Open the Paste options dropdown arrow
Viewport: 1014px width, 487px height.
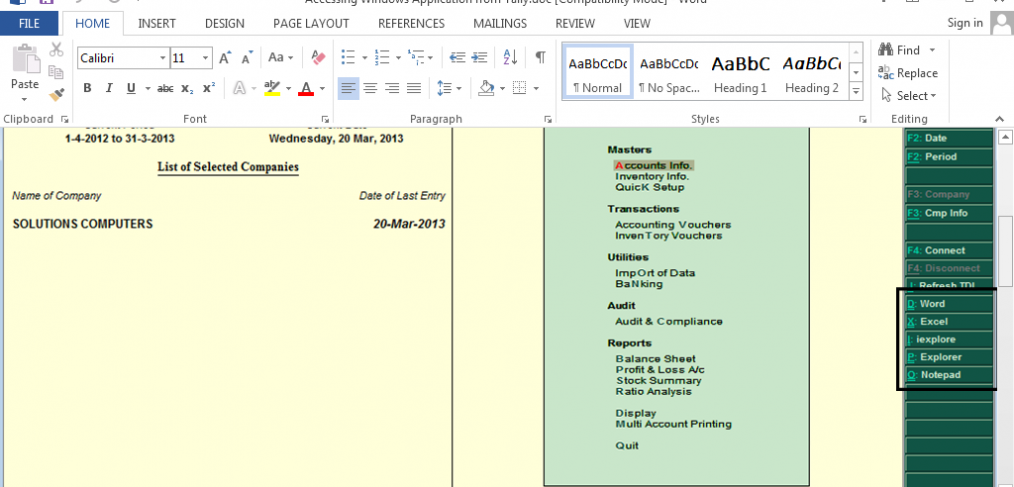click(x=25, y=100)
